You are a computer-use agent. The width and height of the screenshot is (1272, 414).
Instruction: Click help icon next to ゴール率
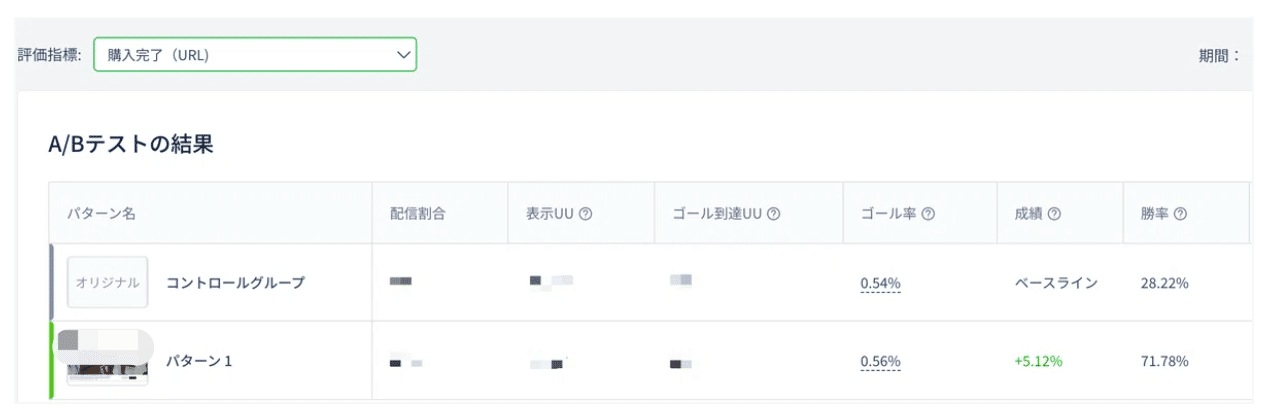(x=928, y=214)
